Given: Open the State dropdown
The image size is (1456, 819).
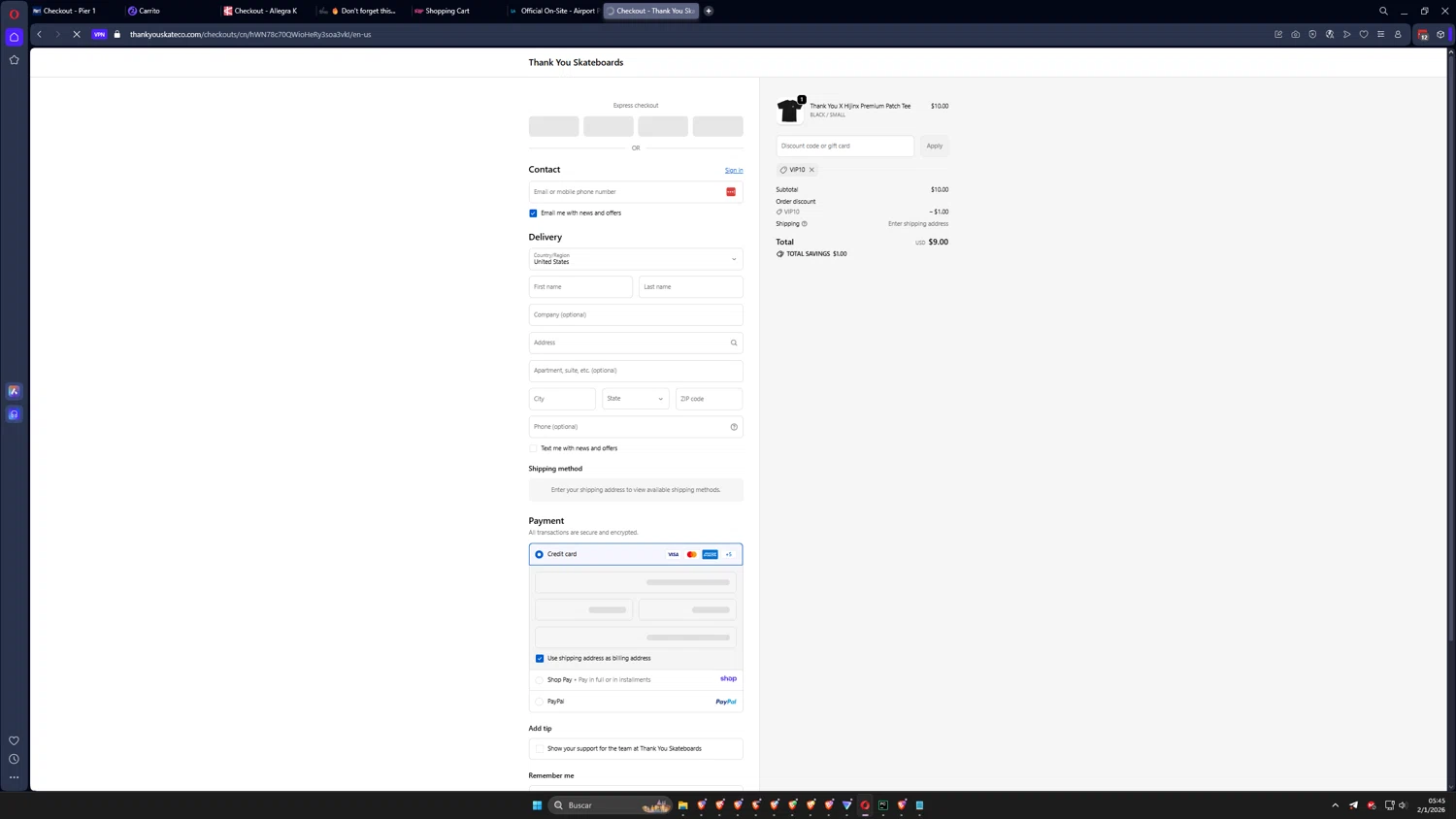Looking at the screenshot, I should pos(635,399).
